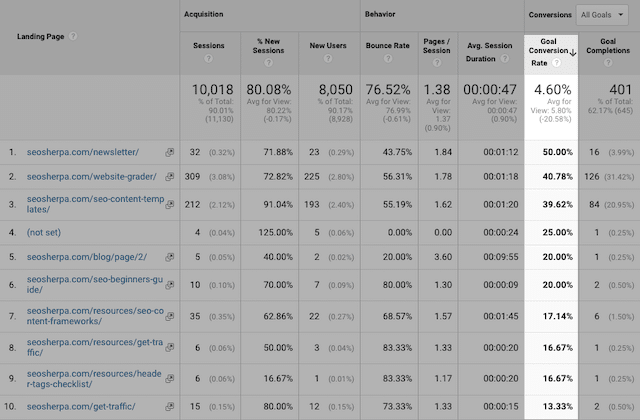Select the 125.00% new sessions cell
Viewport: 640px width, 420px height.
[x=276, y=233]
